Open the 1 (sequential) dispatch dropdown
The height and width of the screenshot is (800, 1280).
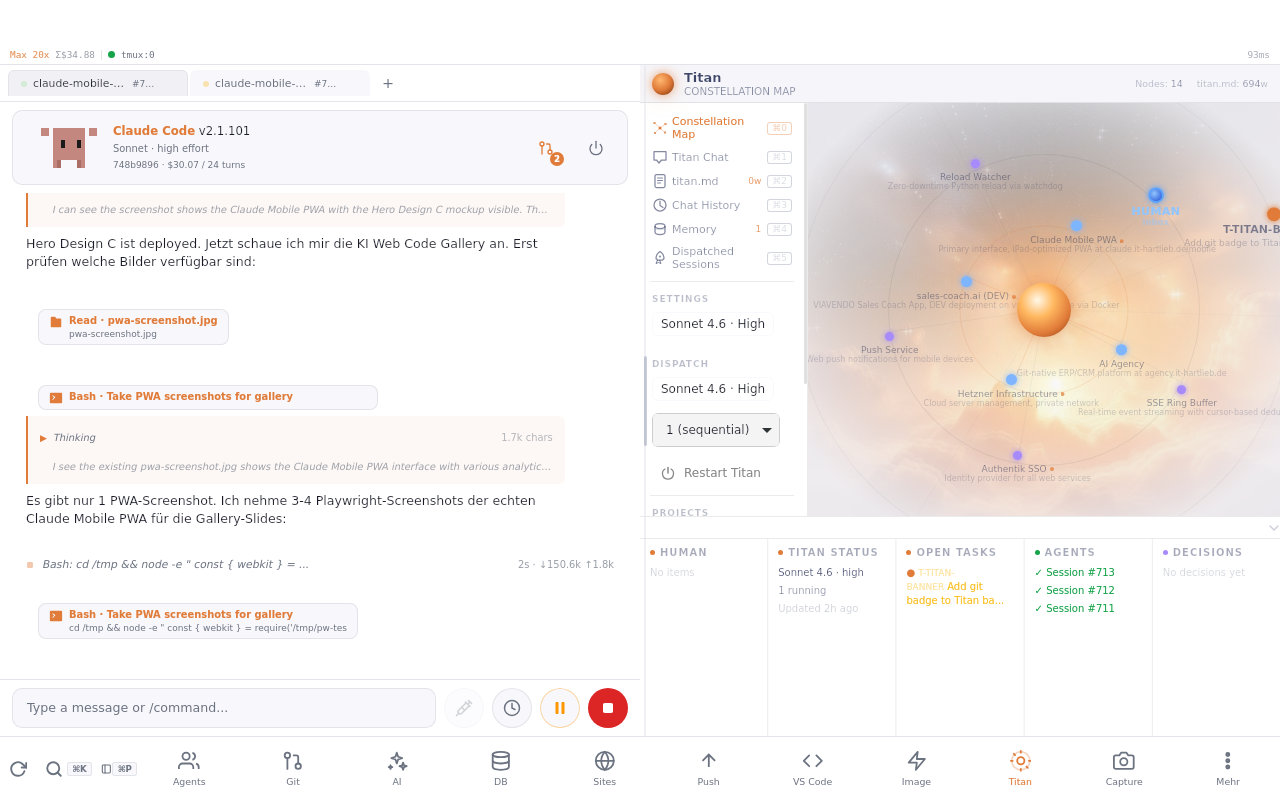(715, 429)
